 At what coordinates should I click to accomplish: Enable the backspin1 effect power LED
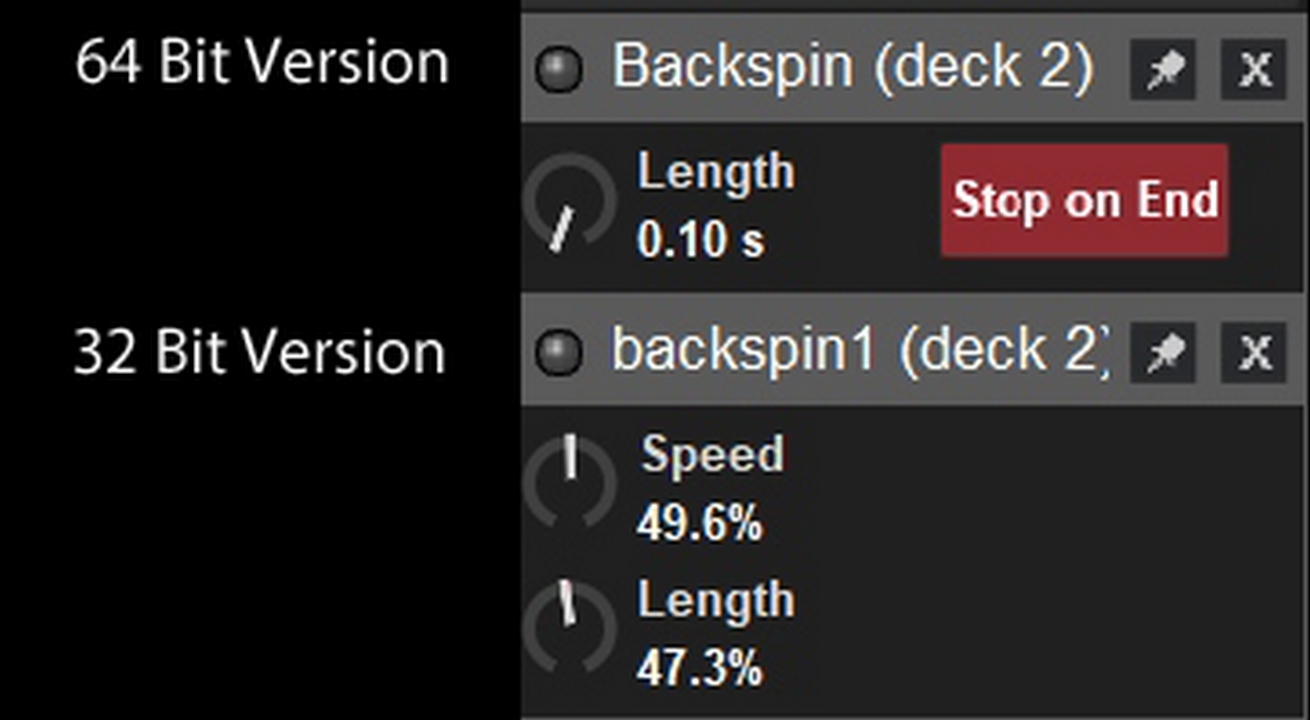[558, 351]
